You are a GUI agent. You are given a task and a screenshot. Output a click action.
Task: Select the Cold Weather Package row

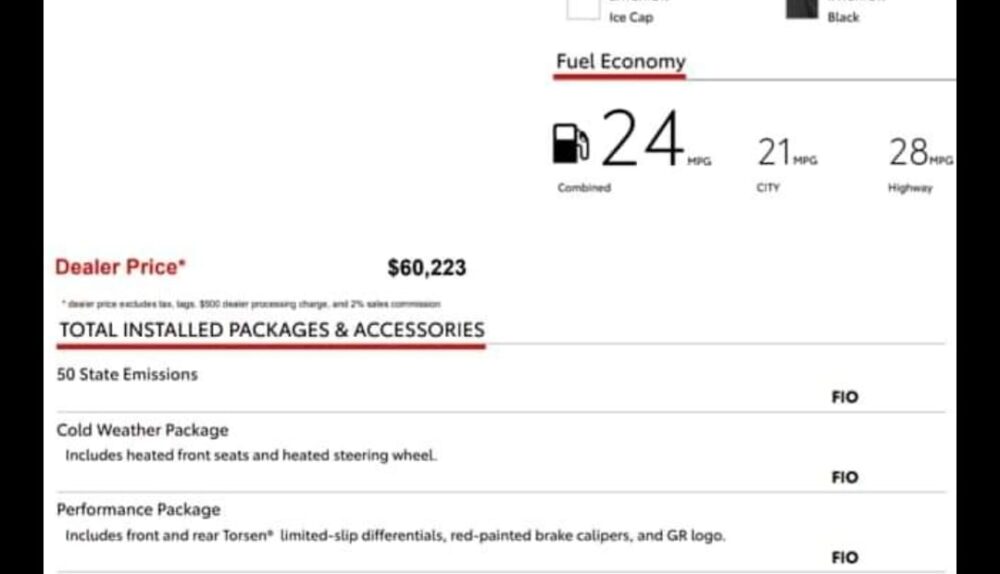(x=501, y=453)
